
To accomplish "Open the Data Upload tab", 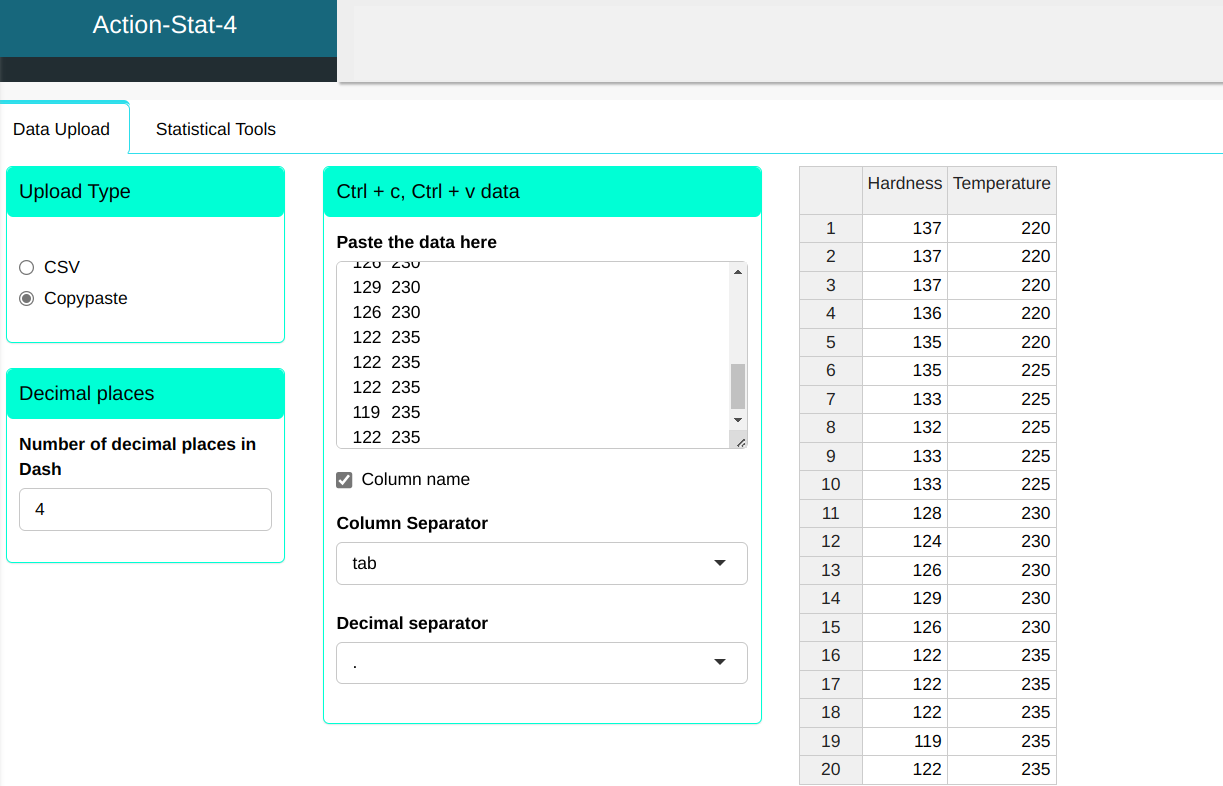I will (61, 129).
